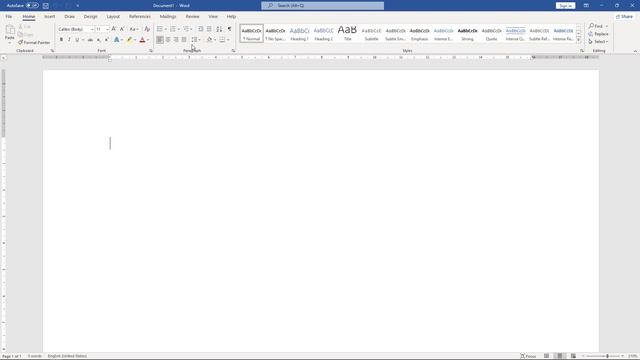The width and height of the screenshot is (640, 360).
Task: Increase font size with grow icon
Action: [x=114, y=29]
